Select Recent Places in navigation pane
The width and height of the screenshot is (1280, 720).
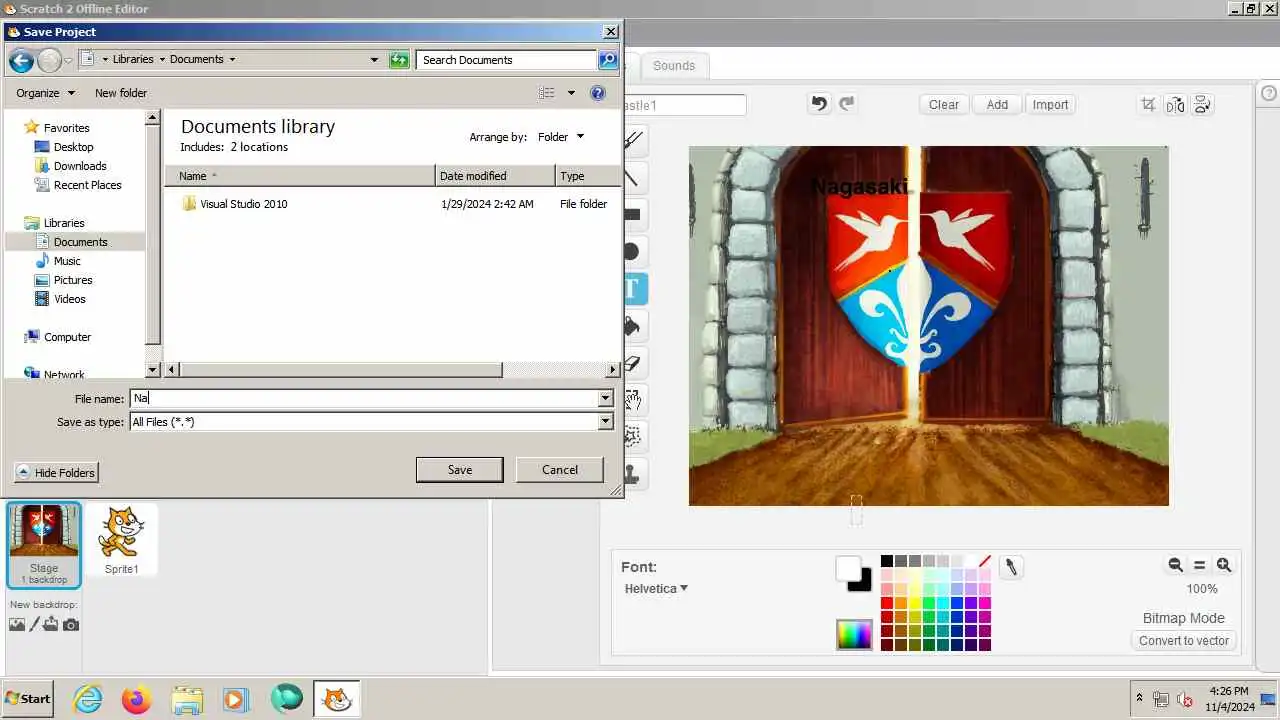point(87,185)
